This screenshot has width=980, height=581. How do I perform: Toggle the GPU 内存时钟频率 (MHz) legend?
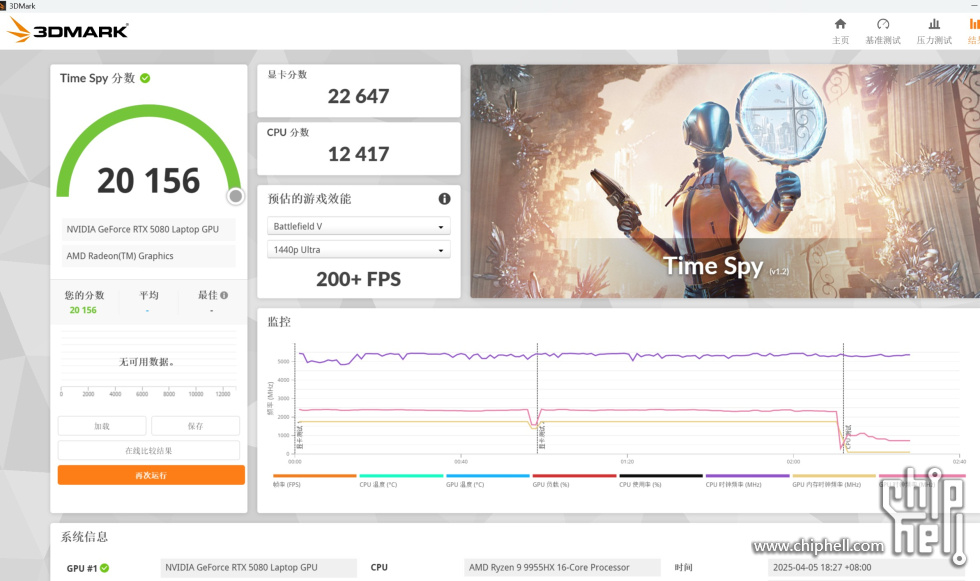click(x=834, y=480)
